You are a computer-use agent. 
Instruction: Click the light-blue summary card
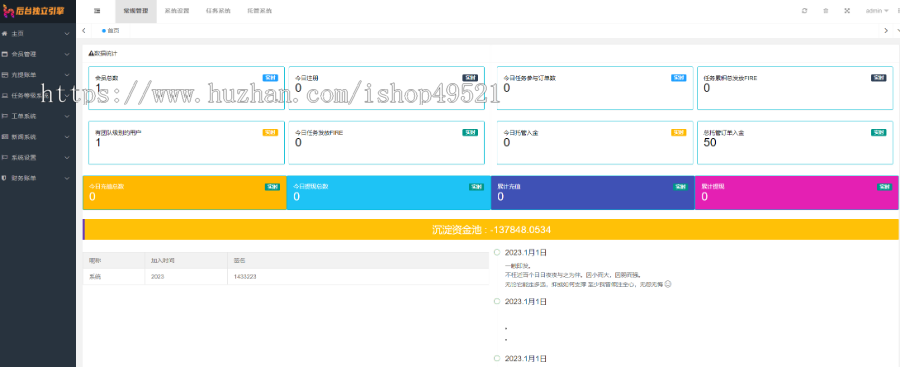pyautogui.click(x=389, y=193)
